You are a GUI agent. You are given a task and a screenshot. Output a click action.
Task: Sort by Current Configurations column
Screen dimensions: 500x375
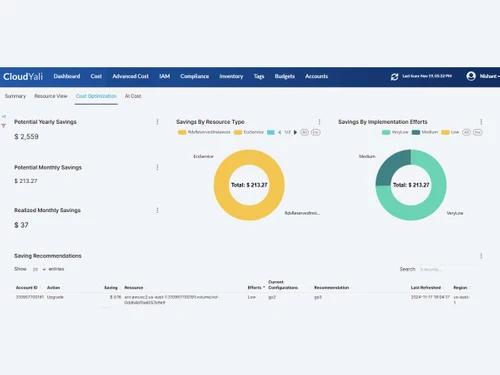[283, 285]
